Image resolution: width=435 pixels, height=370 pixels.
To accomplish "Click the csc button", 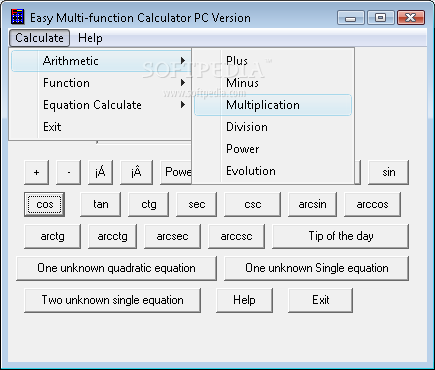I will tap(253, 204).
